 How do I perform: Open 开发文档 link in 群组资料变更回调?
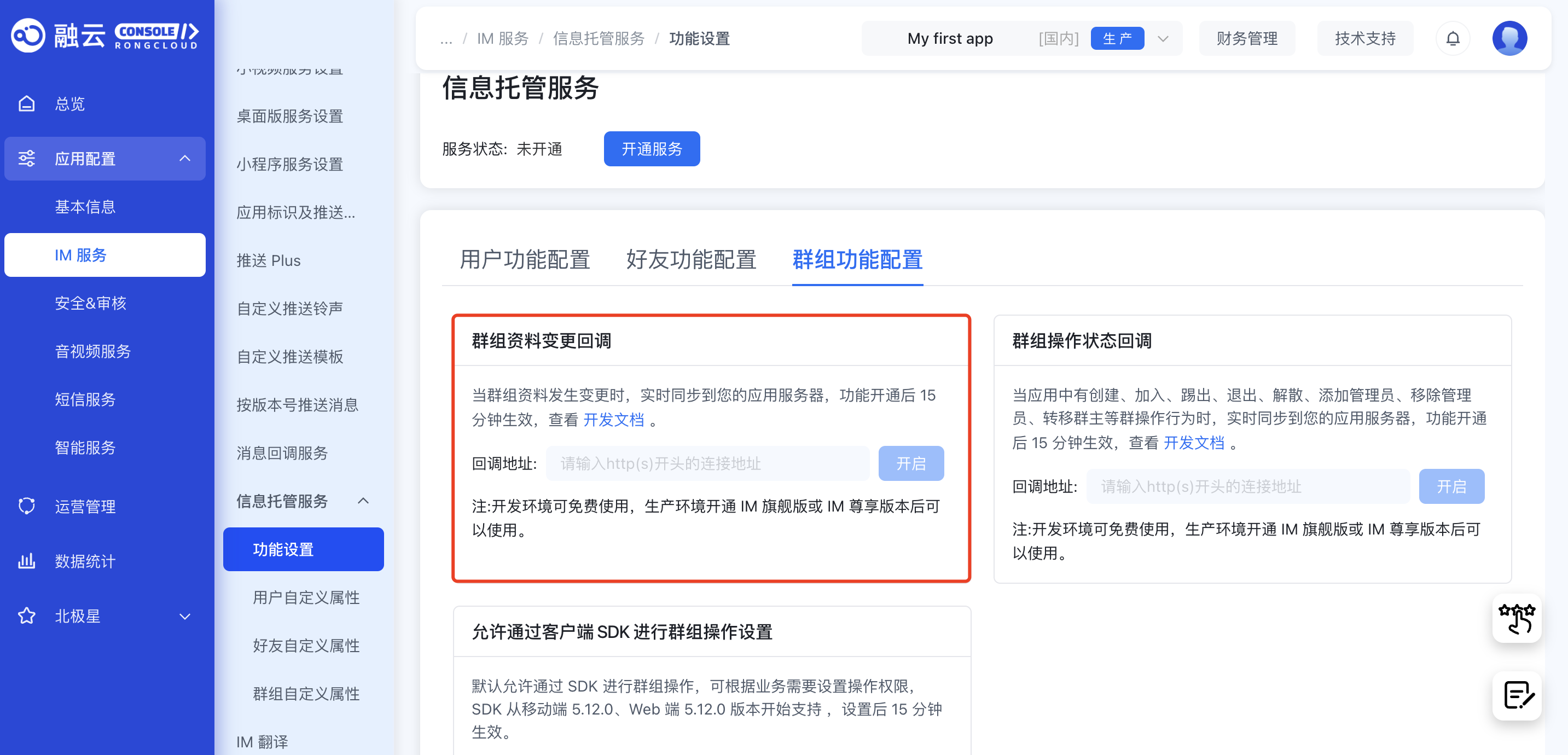coord(613,419)
